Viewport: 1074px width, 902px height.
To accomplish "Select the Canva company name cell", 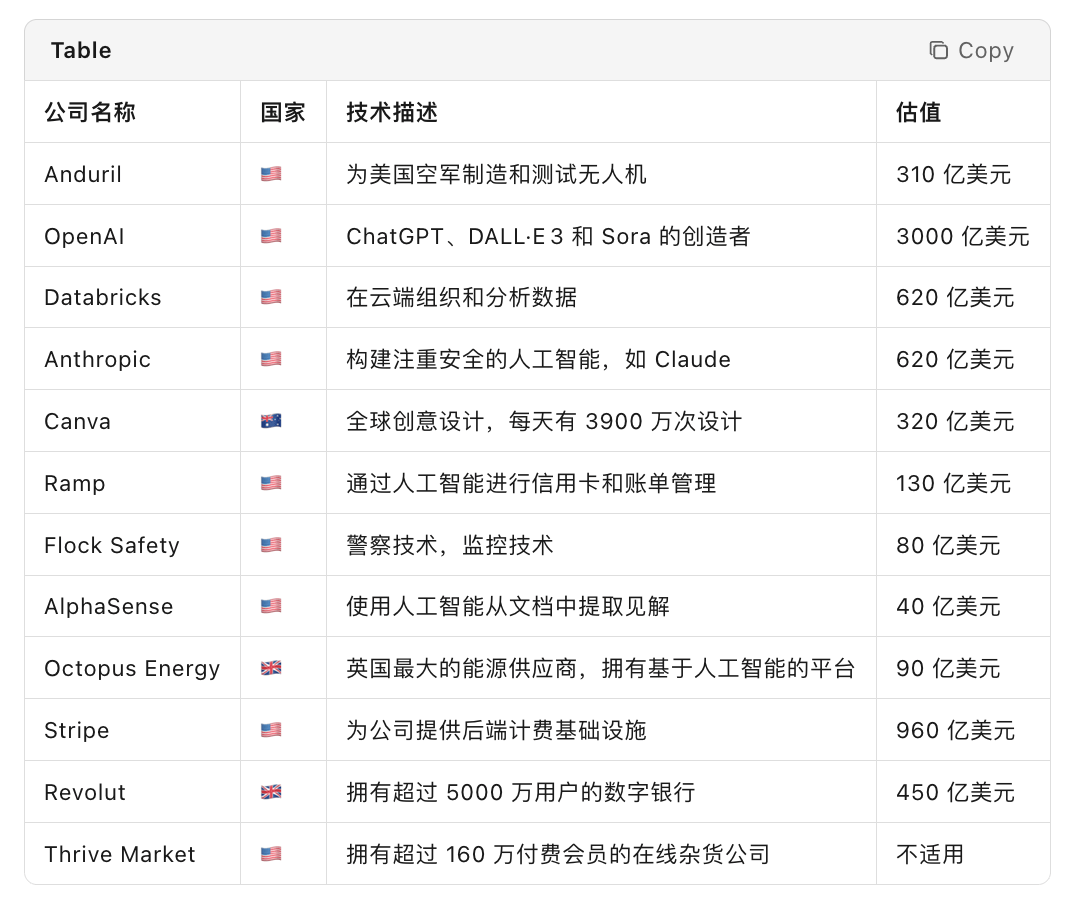I will coord(132,421).
